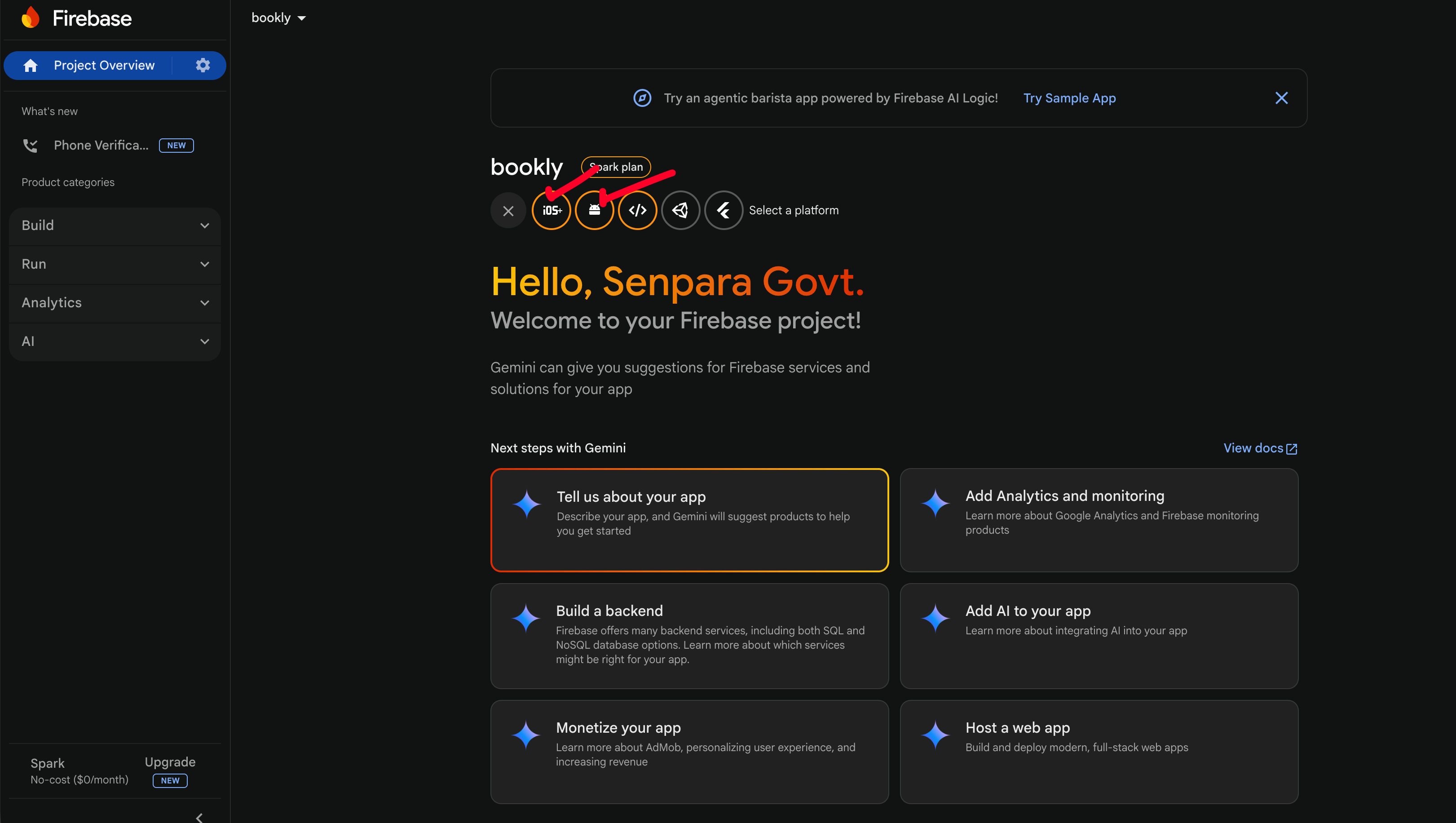Dismiss the barista app banner
This screenshot has height=823, width=1456.
(1281, 98)
